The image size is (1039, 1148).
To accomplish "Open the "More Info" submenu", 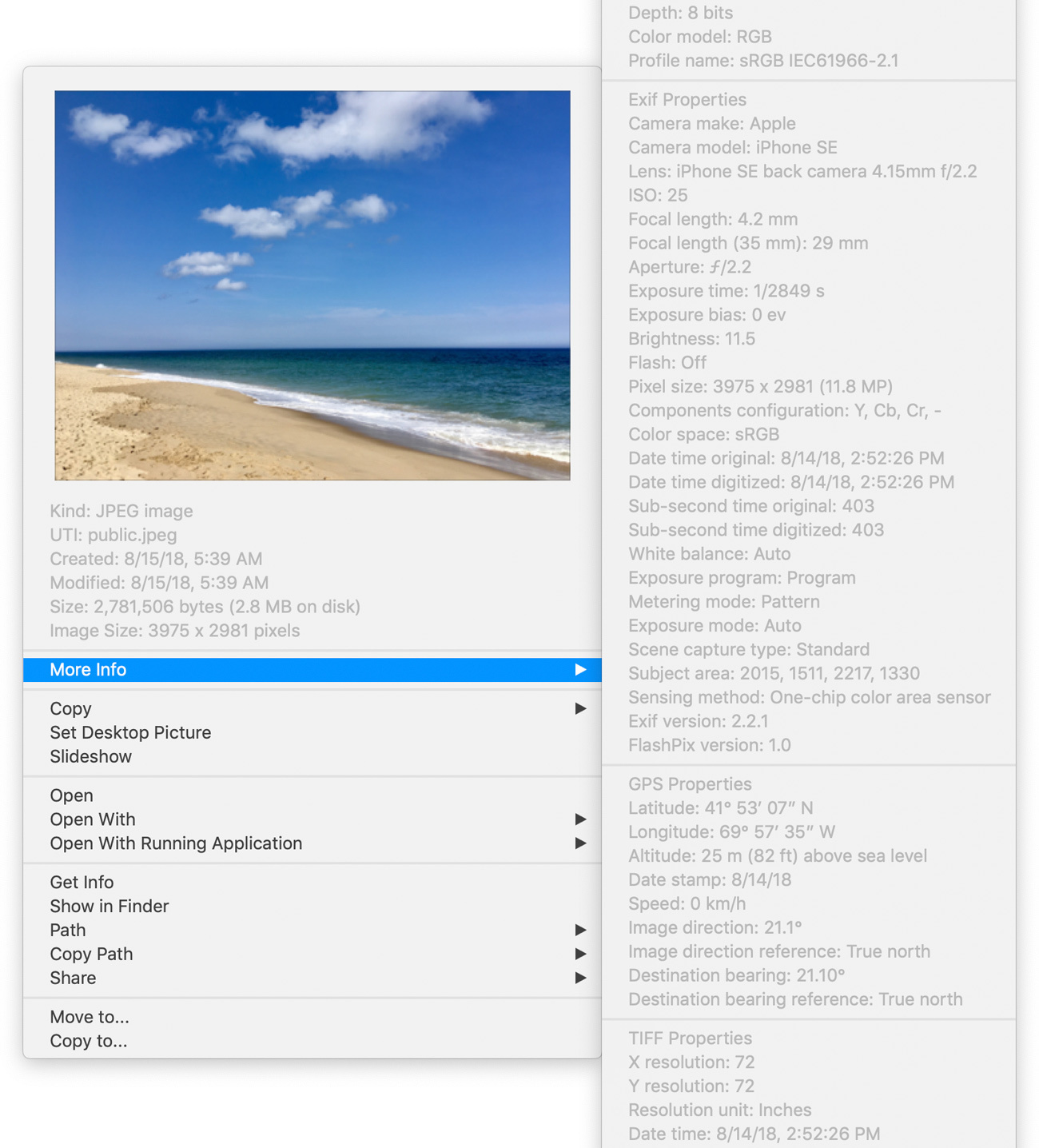I will coord(88,670).
